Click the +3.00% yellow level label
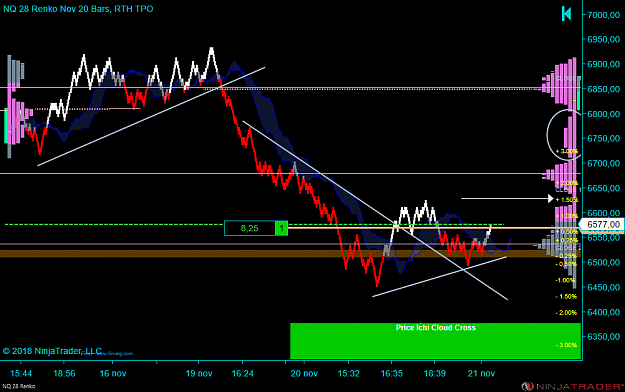Image resolution: width=625 pixels, height=392 pixels. point(566,152)
